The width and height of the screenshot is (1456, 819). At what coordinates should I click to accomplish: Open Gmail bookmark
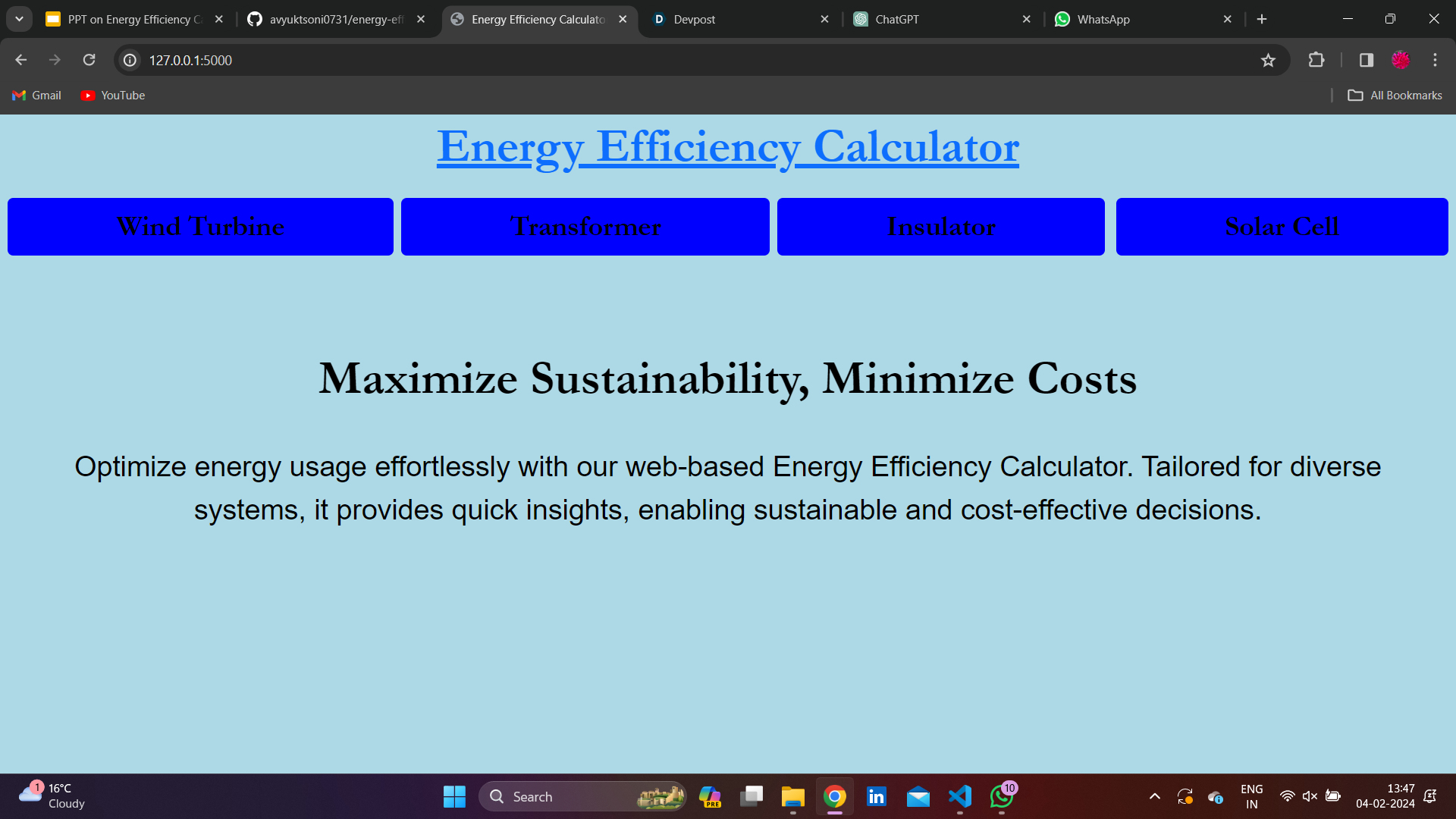(37, 95)
